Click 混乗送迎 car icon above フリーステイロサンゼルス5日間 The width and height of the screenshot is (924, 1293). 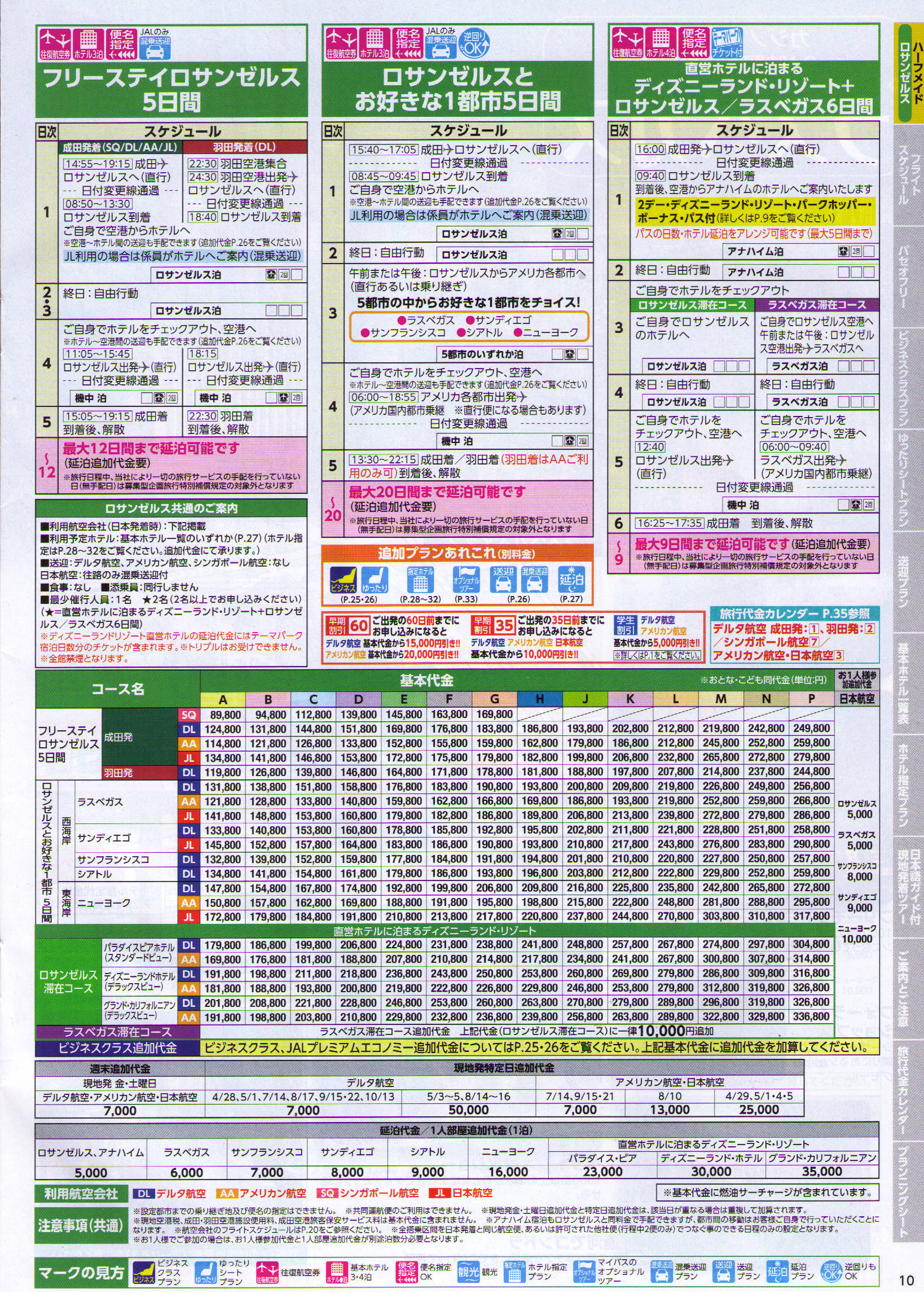coord(155,47)
